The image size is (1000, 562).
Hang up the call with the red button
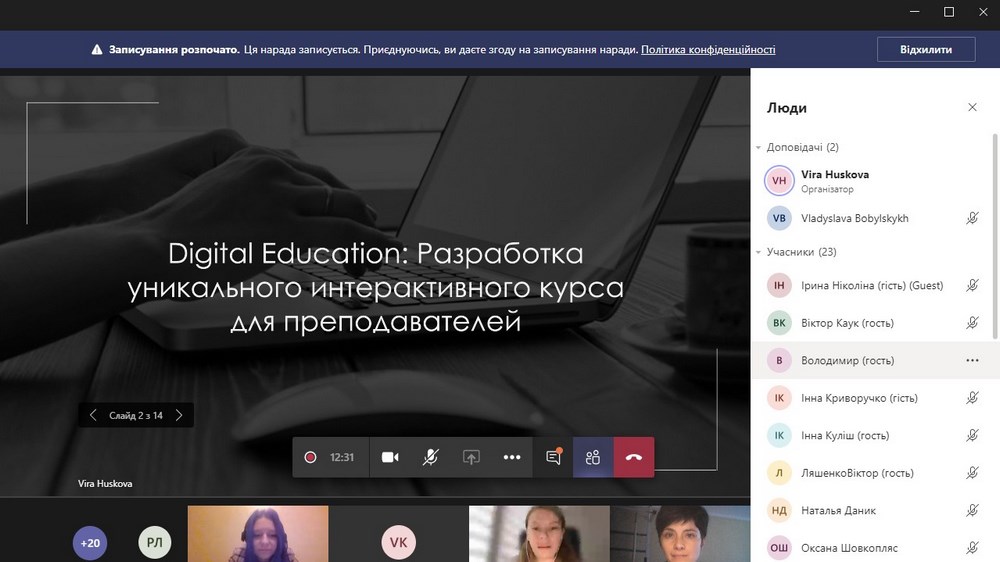[x=634, y=457]
